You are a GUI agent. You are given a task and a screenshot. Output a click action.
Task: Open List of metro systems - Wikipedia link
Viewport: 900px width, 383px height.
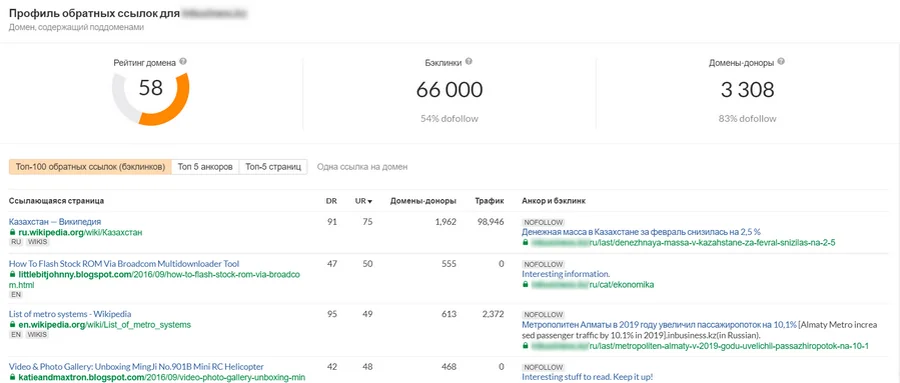pyautogui.click(x=70, y=314)
